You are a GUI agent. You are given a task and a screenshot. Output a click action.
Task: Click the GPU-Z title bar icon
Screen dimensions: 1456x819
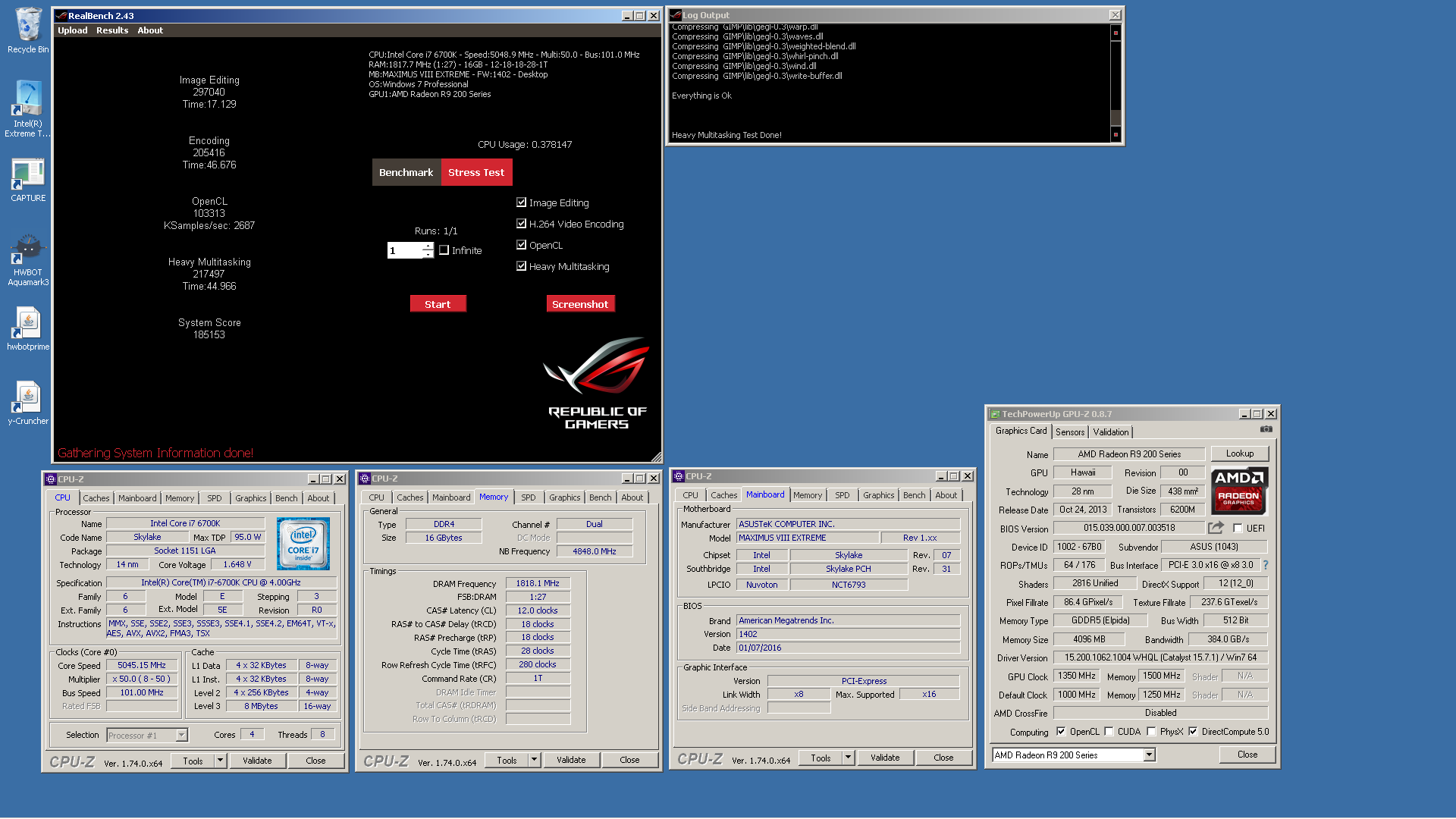(x=995, y=414)
